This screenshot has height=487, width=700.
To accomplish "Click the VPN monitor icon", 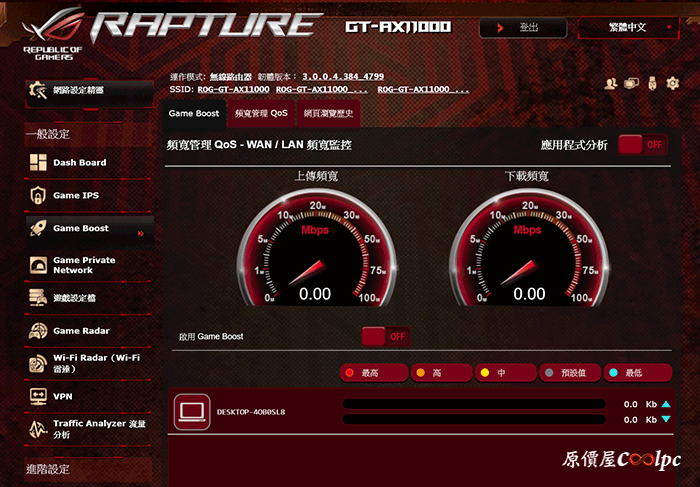I will 38,396.
